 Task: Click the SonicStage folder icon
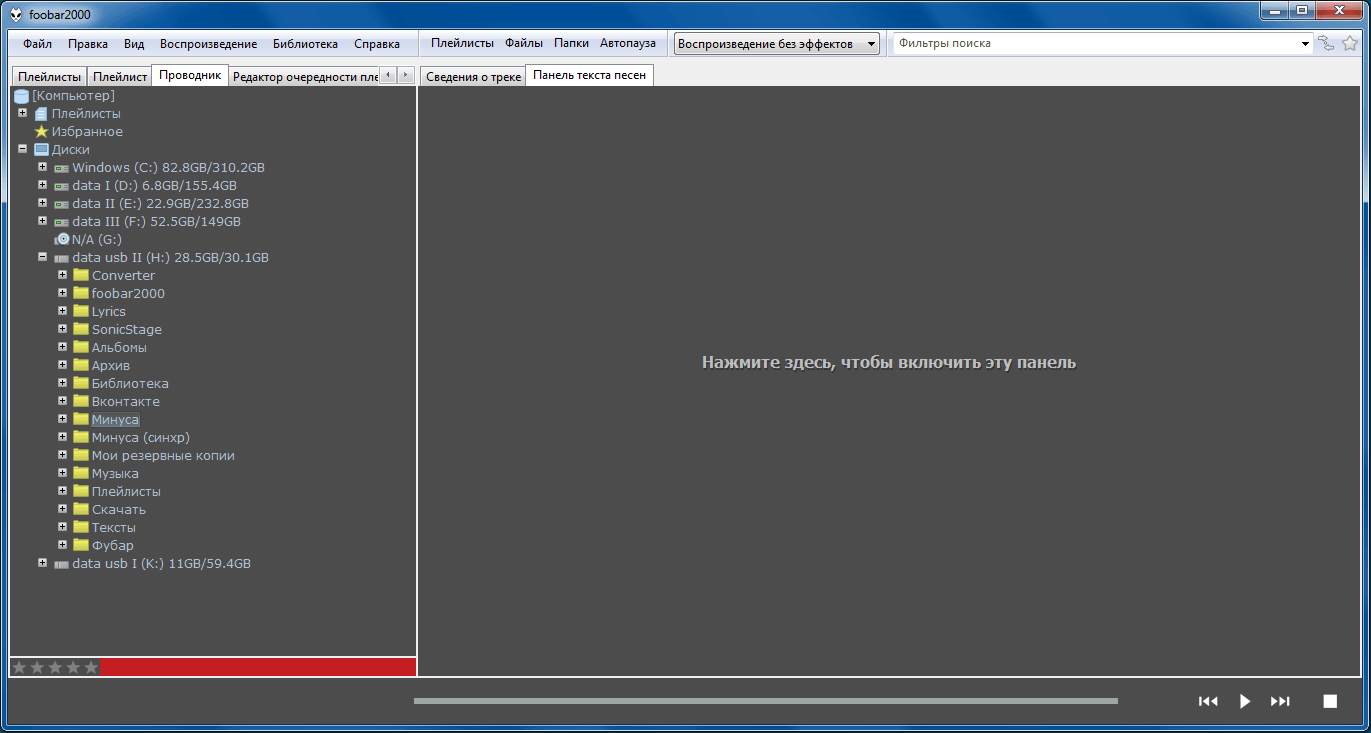(x=81, y=330)
